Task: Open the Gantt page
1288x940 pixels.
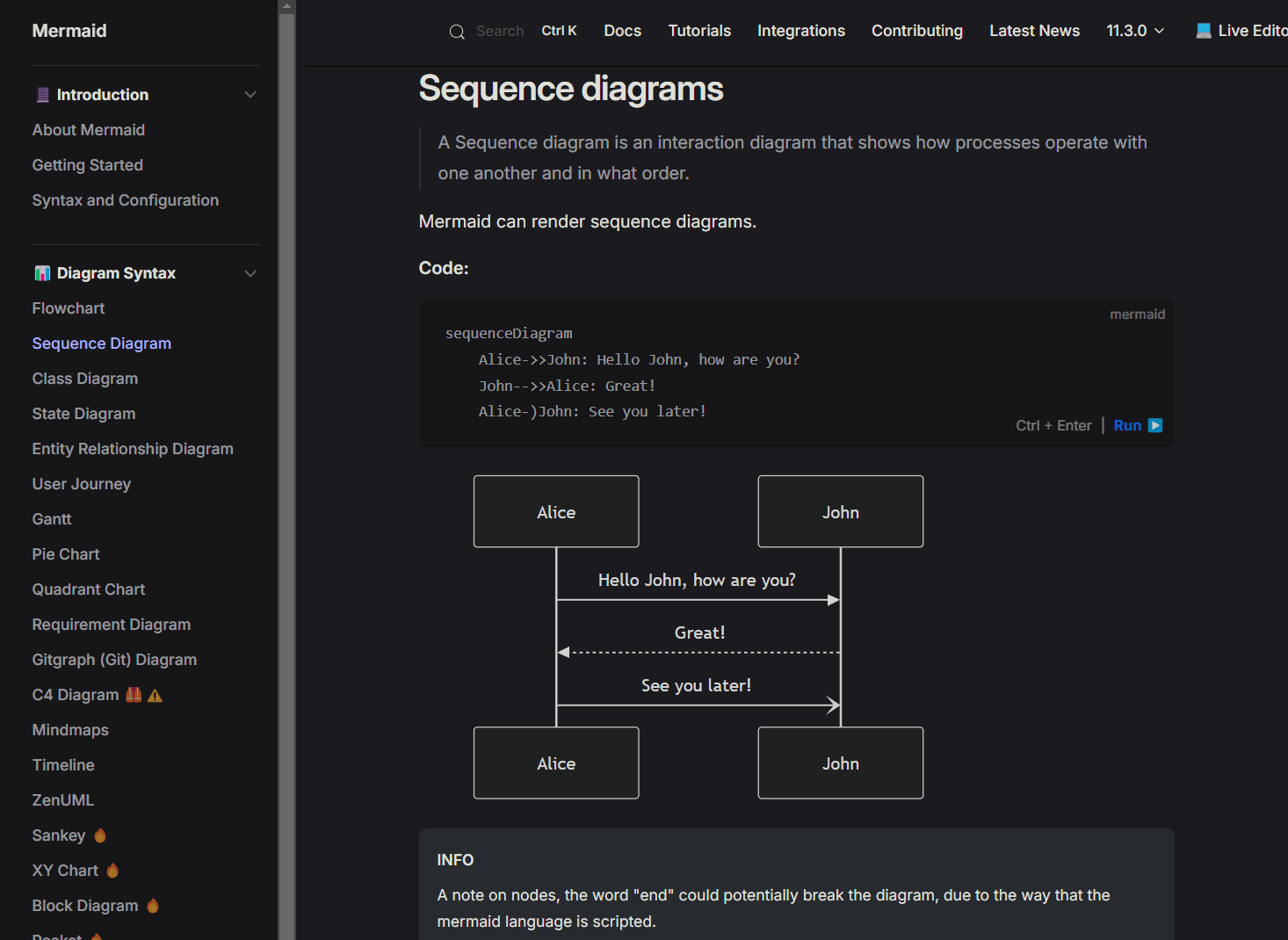Action: pyautogui.click(x=52, y=519)
